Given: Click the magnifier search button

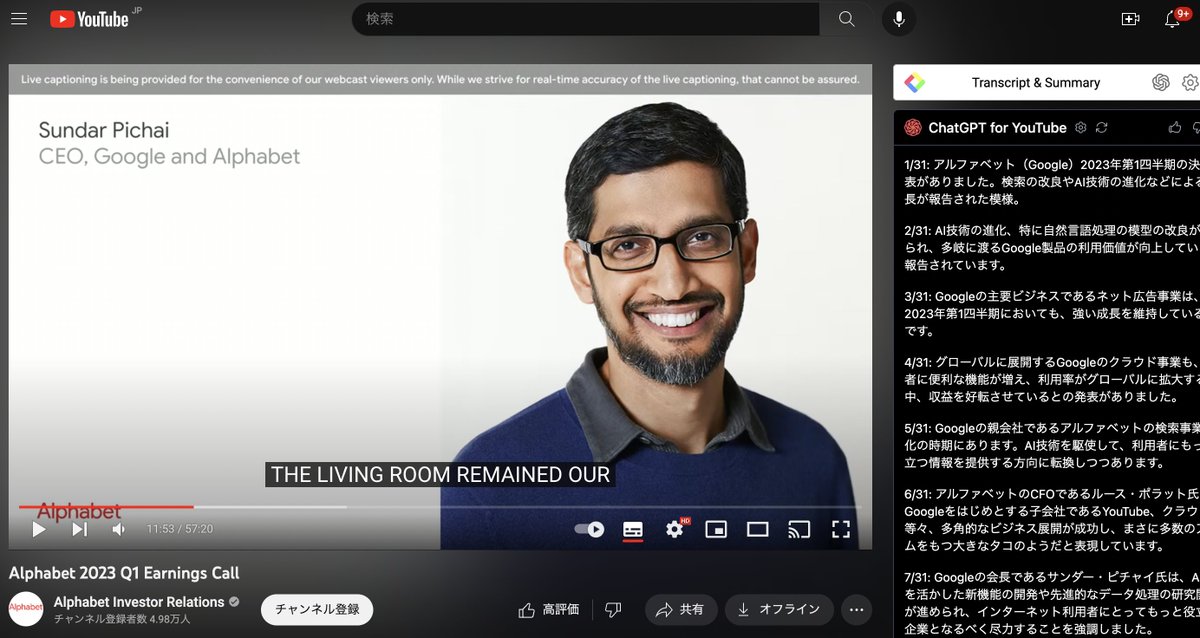Looking at the screenshot, I should click(x=847, y=19).
